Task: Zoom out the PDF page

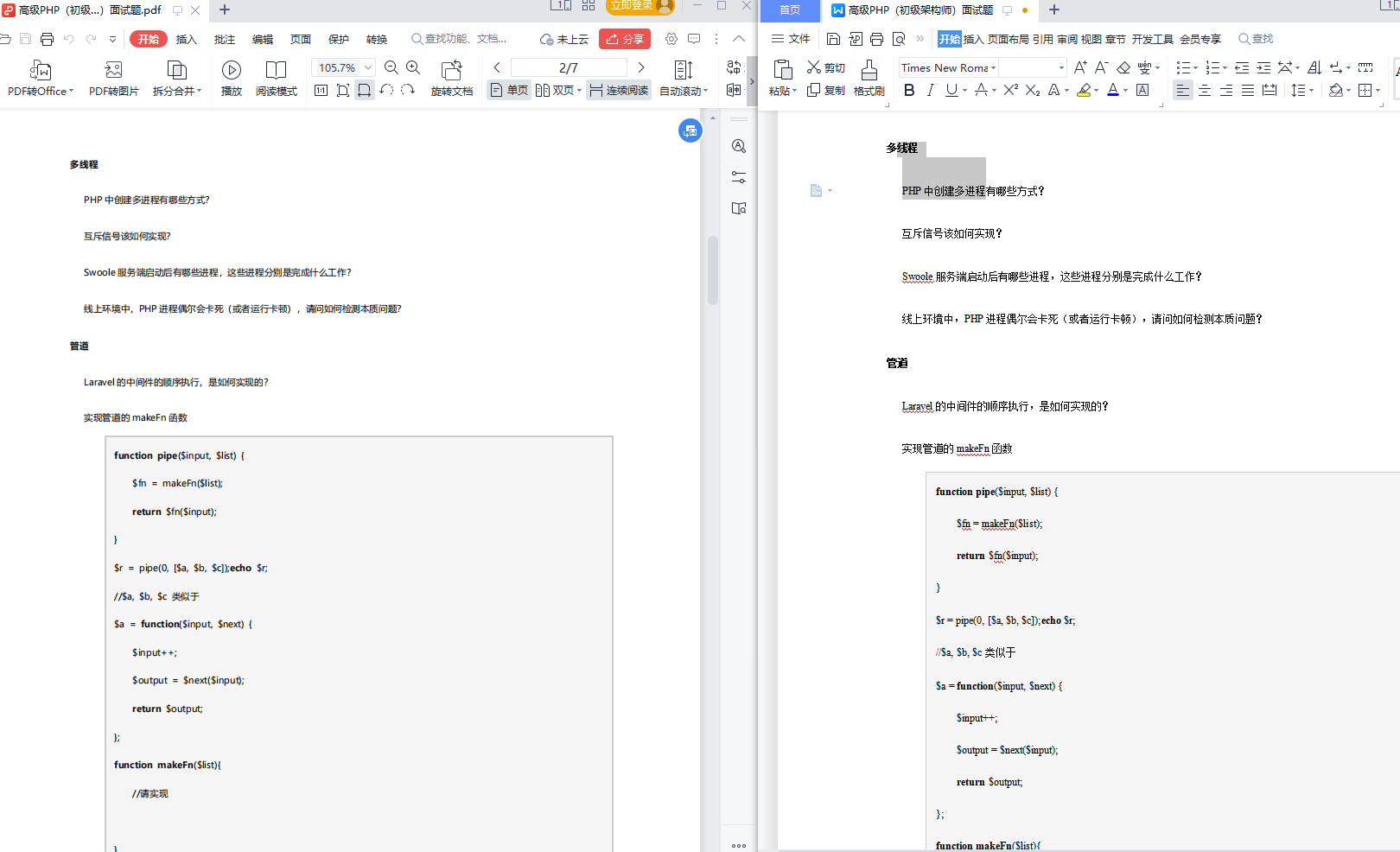Action: pos(391,67)
